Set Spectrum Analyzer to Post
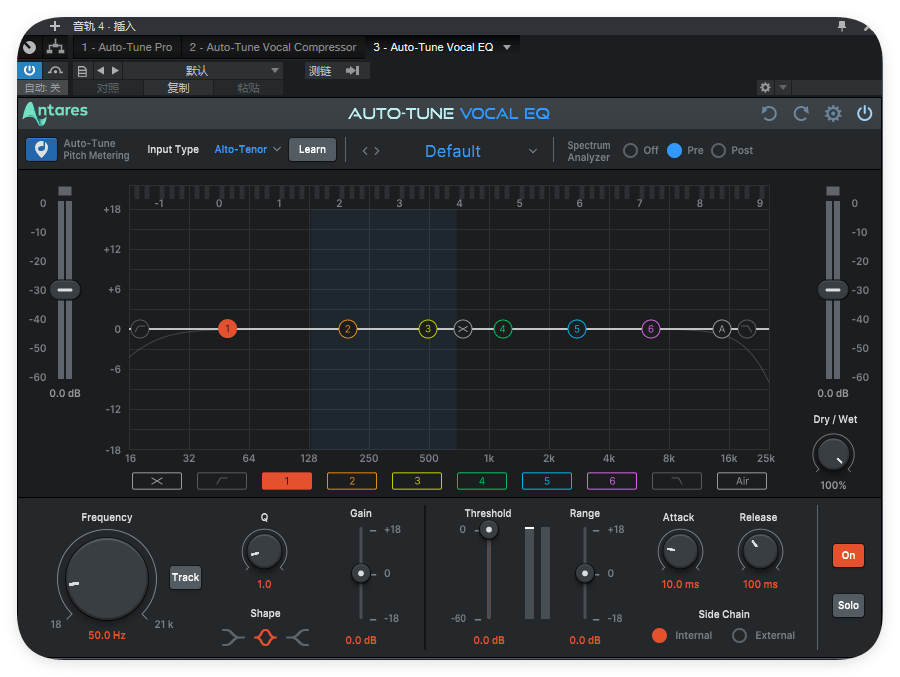 pyautogui.click(x=718, y=150)
